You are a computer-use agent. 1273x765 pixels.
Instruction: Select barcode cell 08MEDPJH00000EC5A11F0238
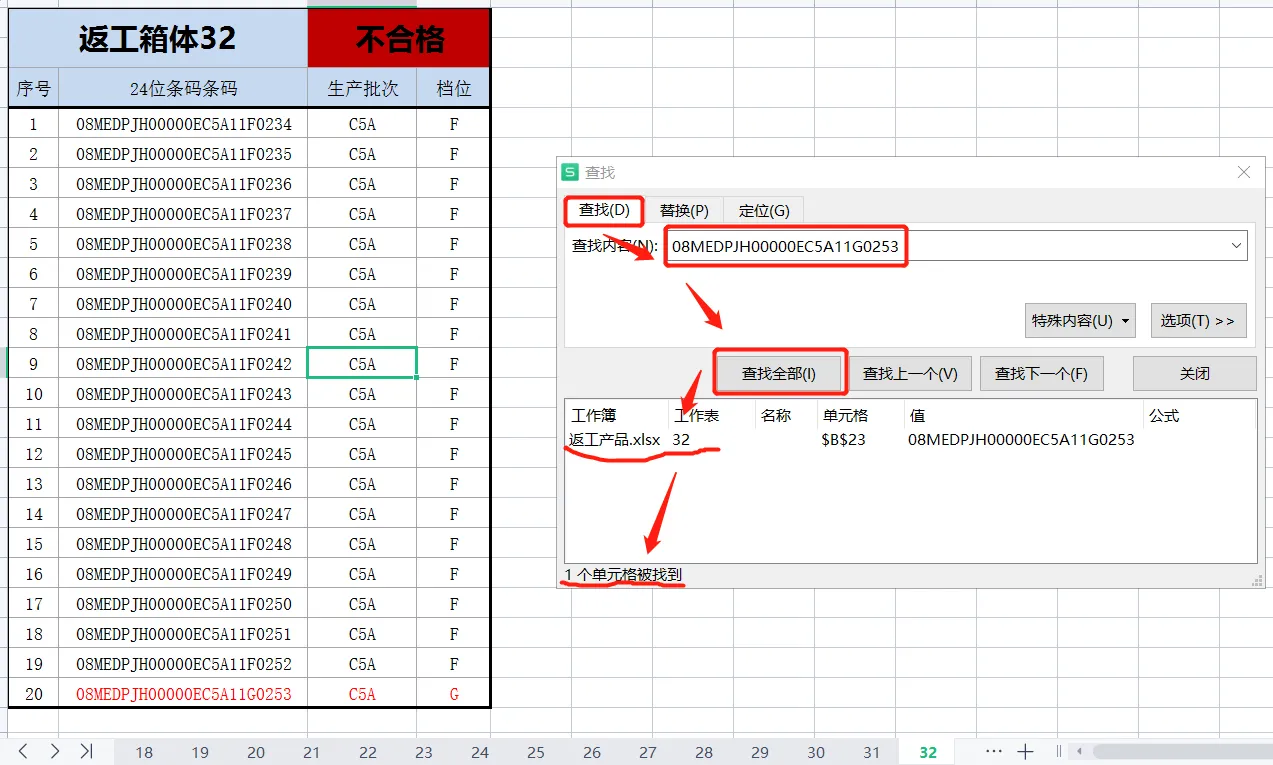point(184,244)
